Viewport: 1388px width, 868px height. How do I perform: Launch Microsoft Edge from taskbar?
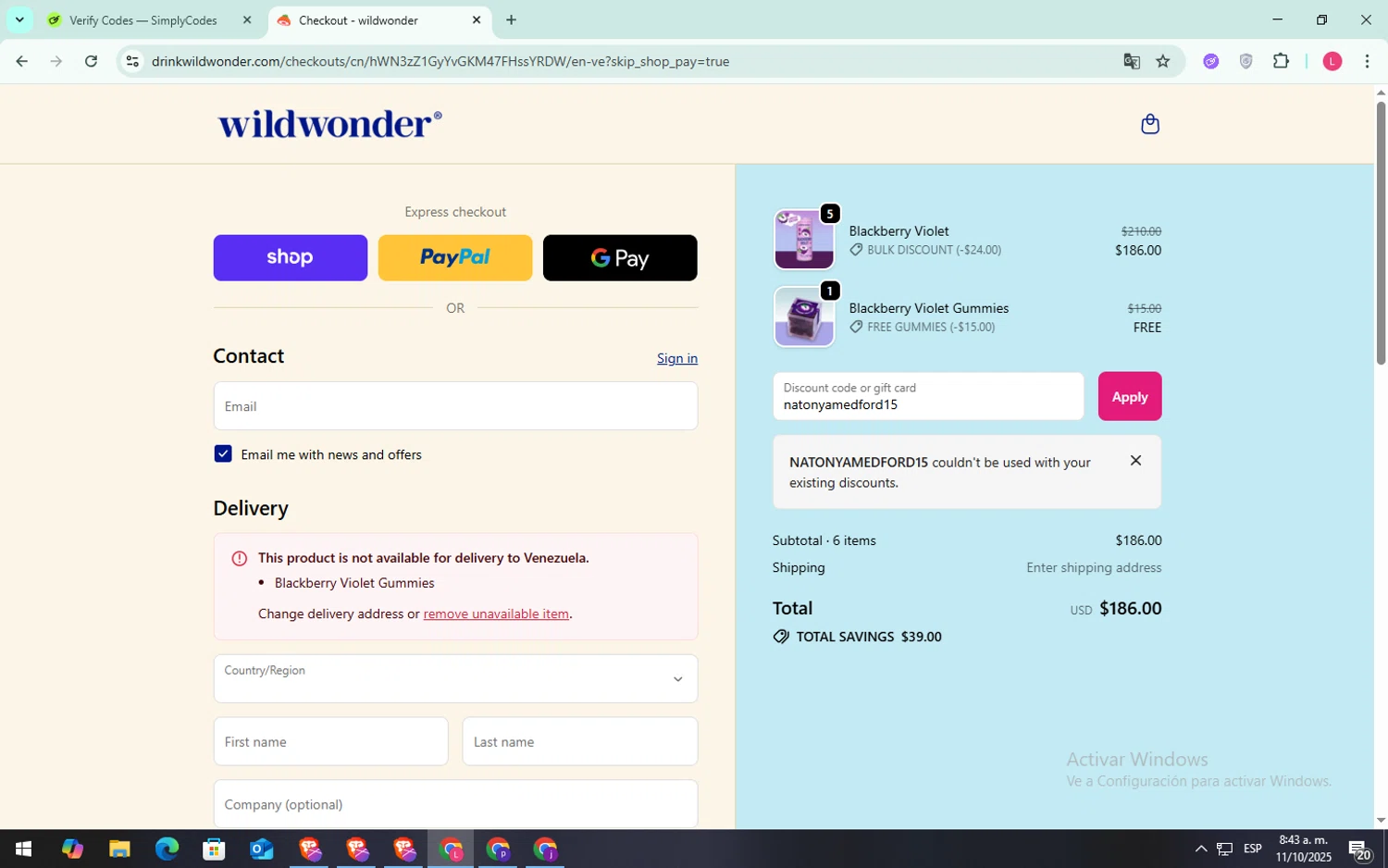(167, 849)
